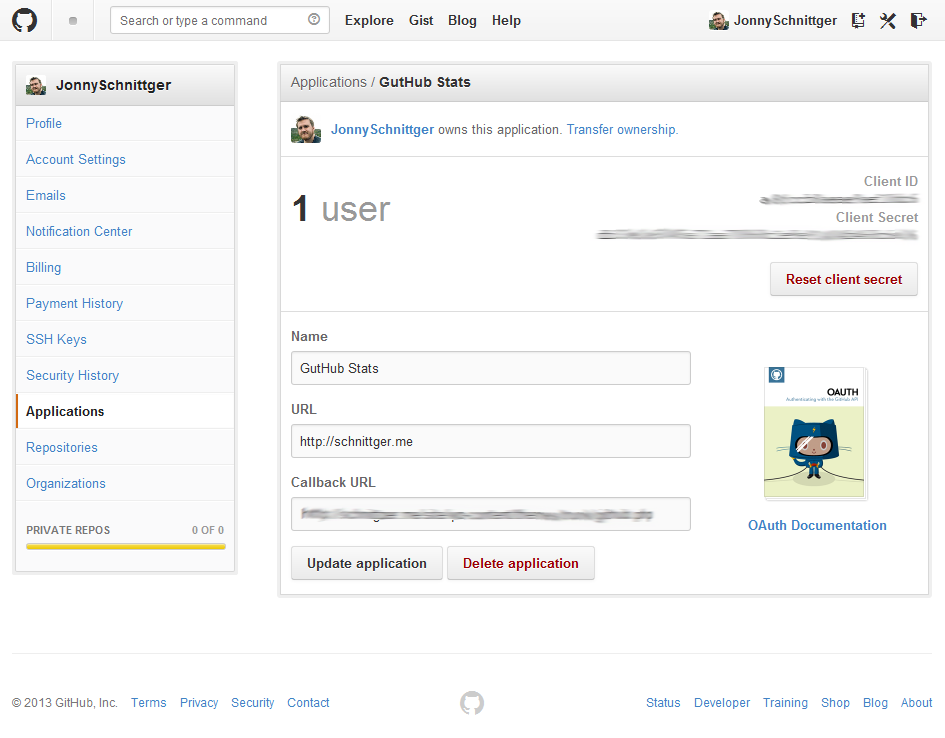Click the private repos usage bar
Viewport: 945px width, 738px height.
125,546
